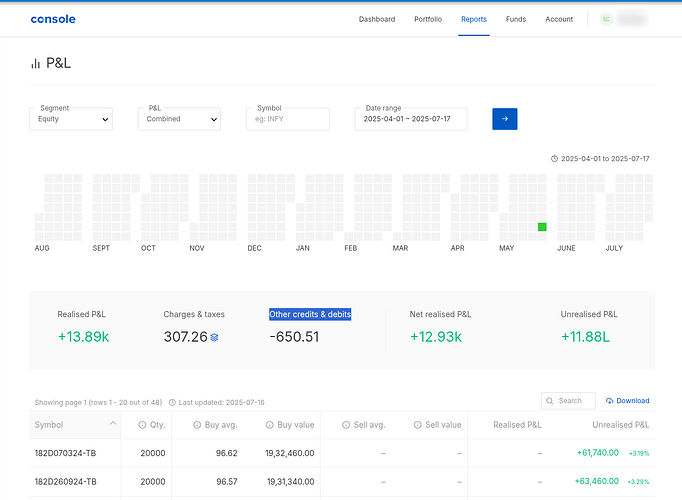Screen dimensions: 682x500
Task: Click the Symbol sort caret
Action: tap(113, 423)
